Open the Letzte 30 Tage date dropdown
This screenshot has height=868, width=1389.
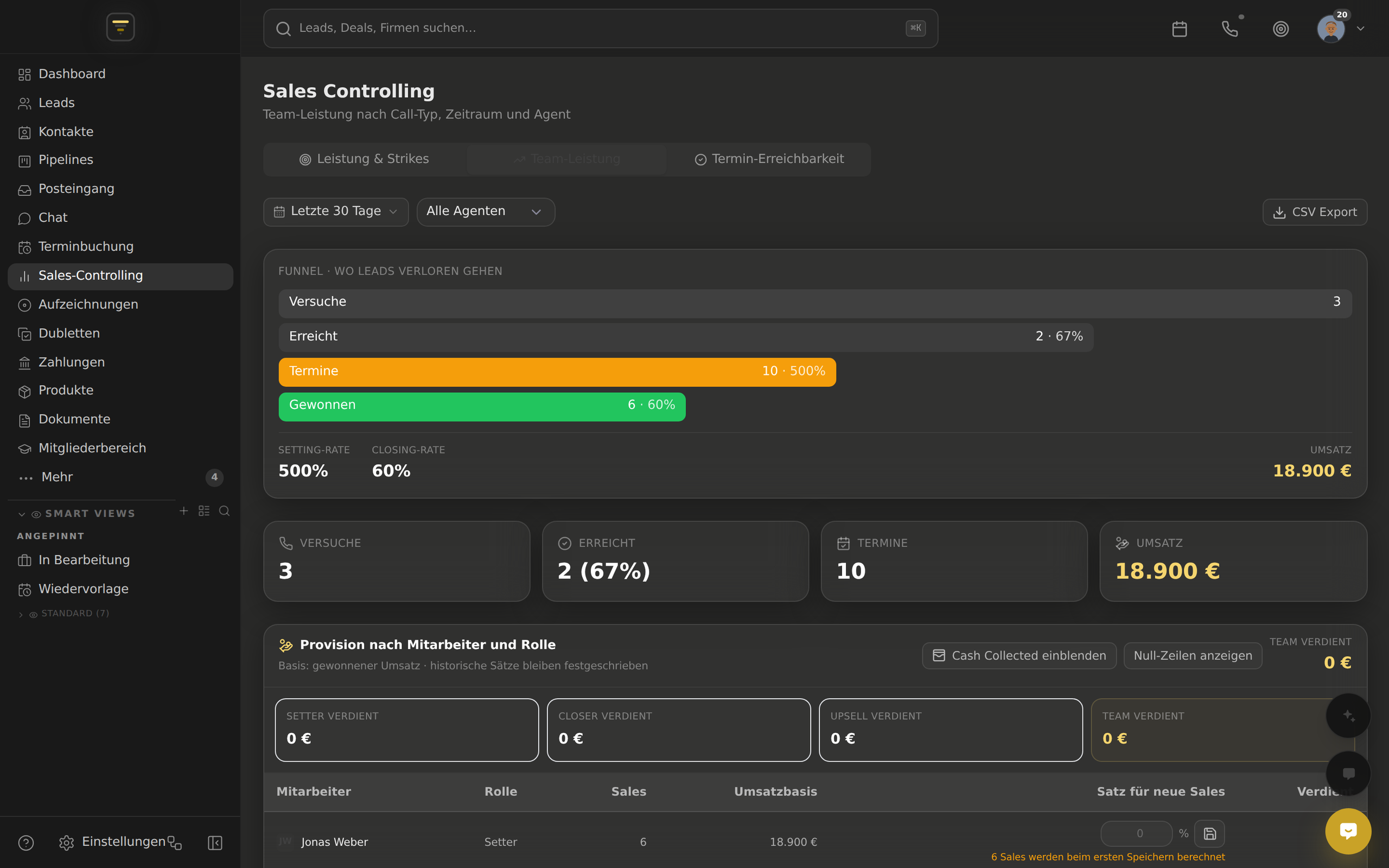point(336,212)
